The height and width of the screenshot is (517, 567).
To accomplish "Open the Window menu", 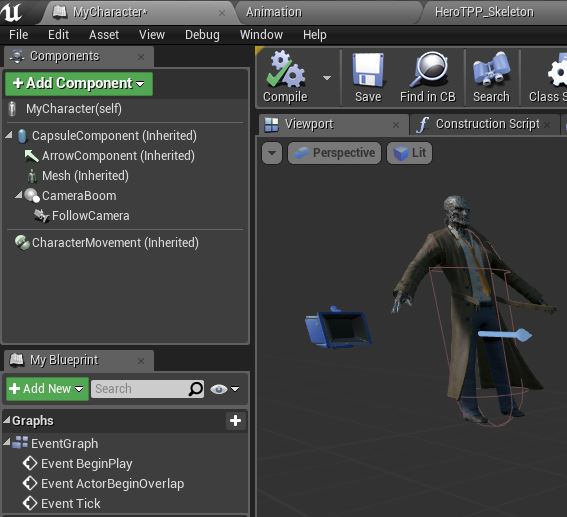I will [261, 35].
